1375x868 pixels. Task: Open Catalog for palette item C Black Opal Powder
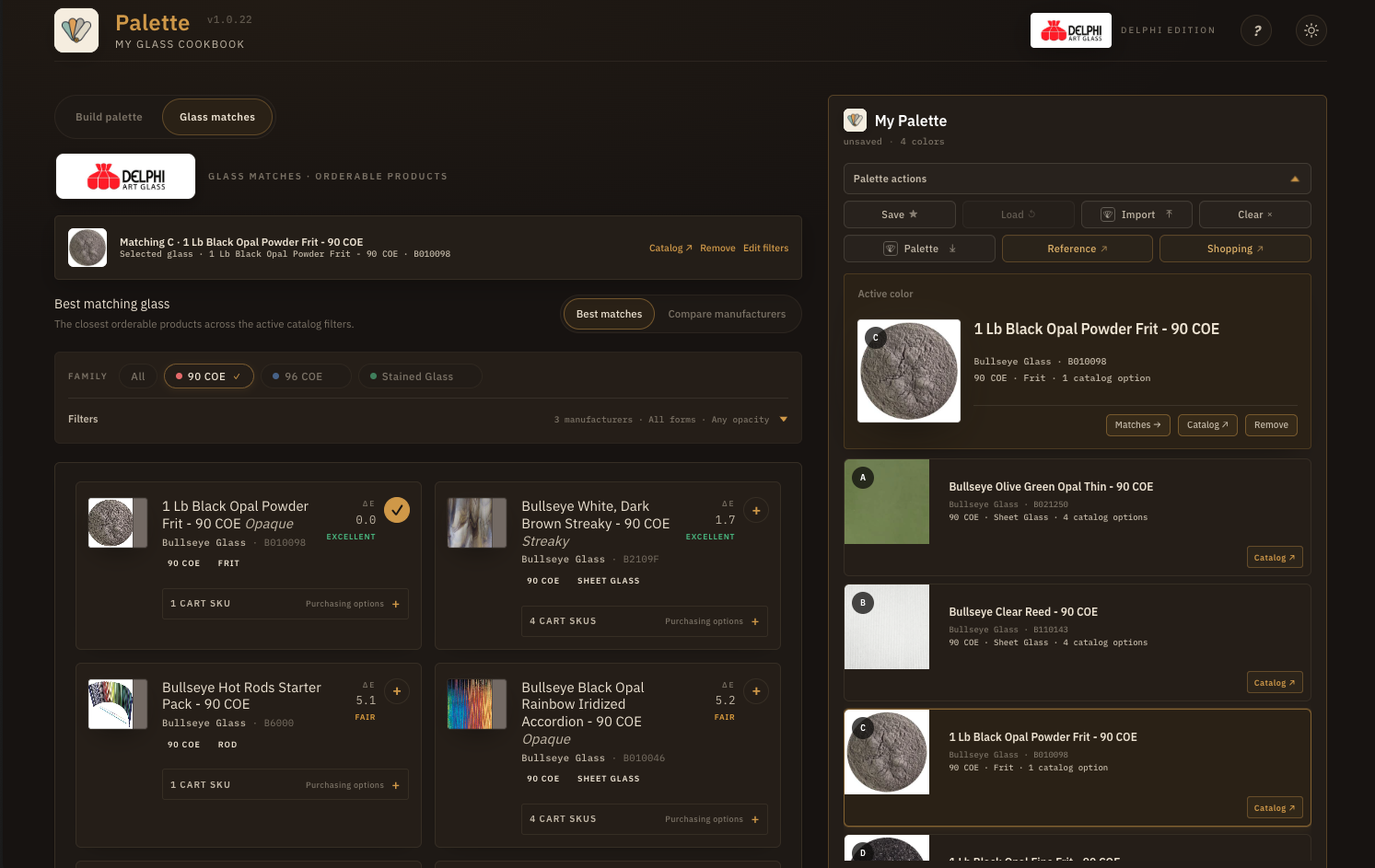click(1275, 808)
